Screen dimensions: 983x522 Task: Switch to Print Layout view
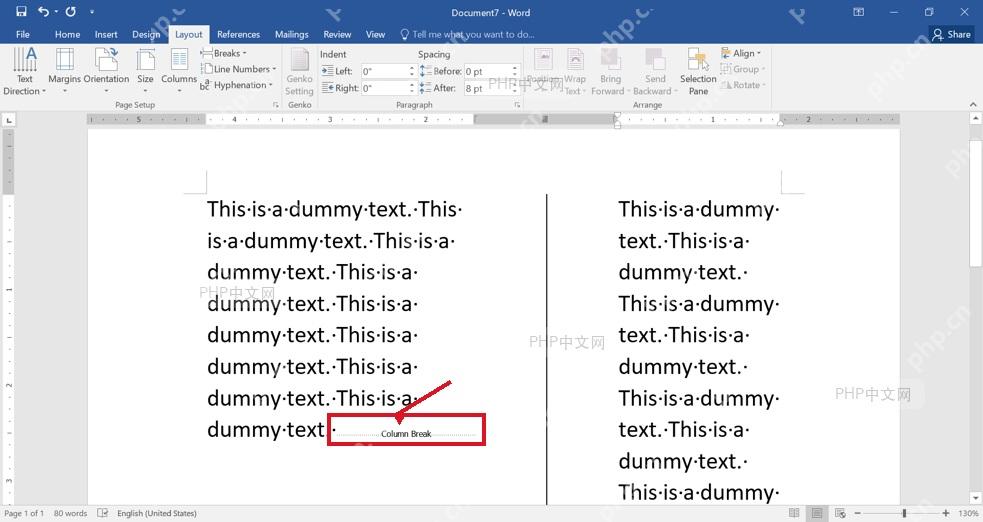[x=817, y=513]
